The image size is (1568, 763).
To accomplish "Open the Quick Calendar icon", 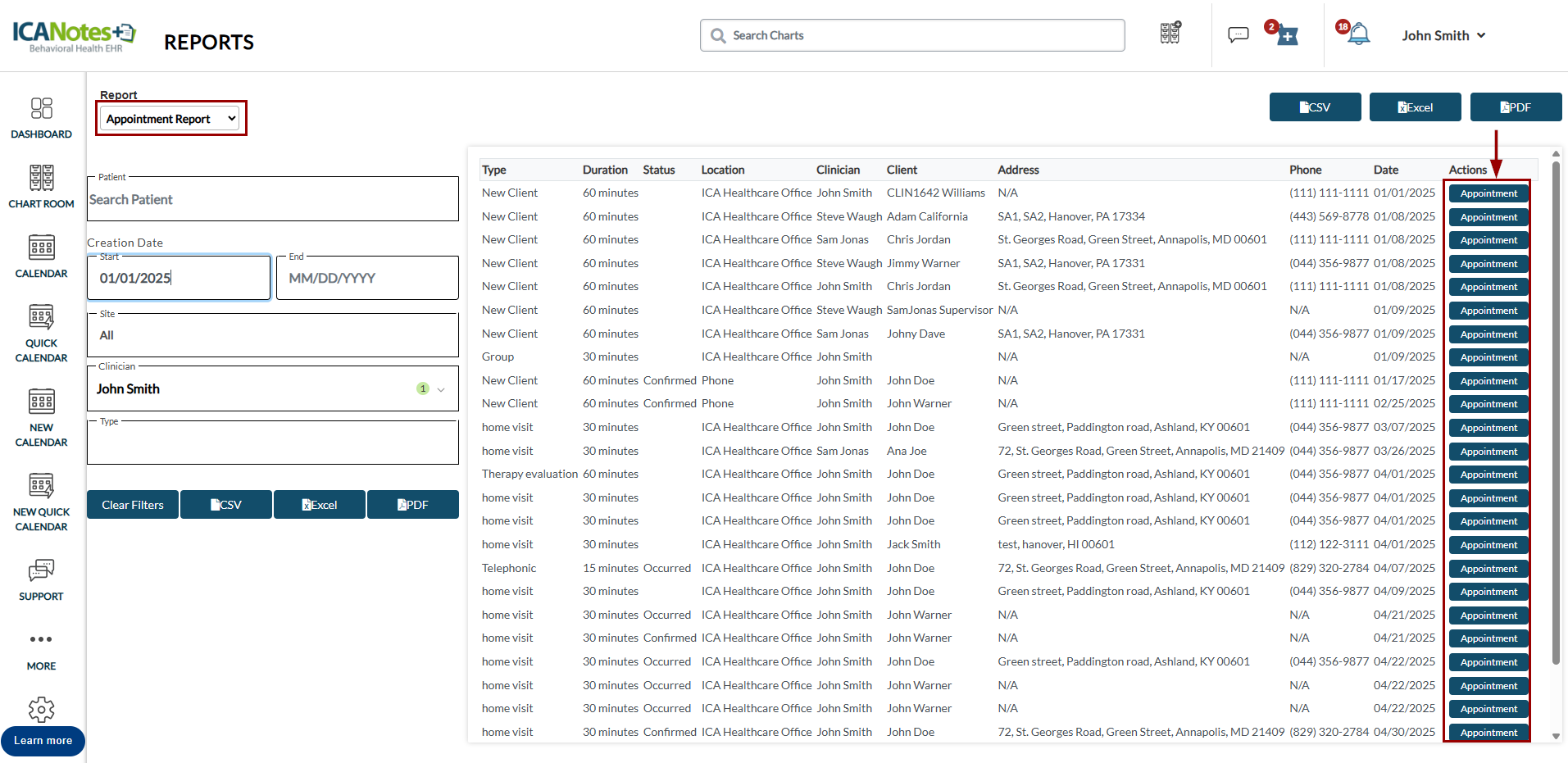I will pyautogui.click(x=41, y=333).
